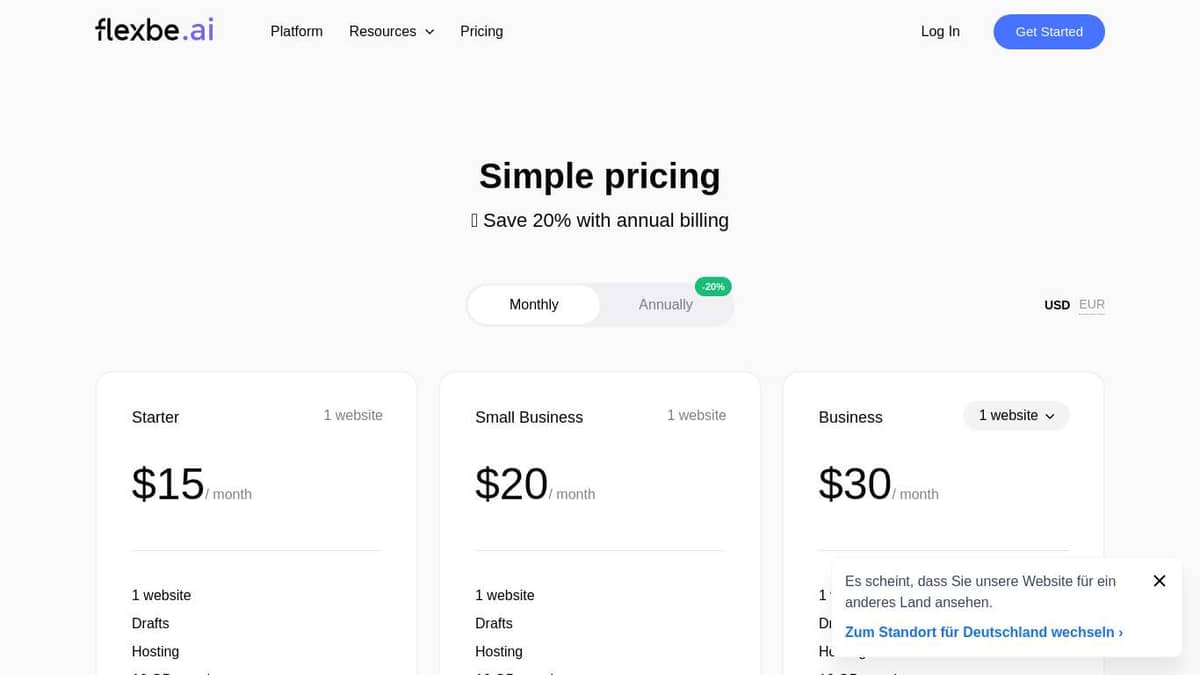Switch currency display to EUR
Image resolution: width=1200 pixels, height=675 pixels.
pos(1091,304)
